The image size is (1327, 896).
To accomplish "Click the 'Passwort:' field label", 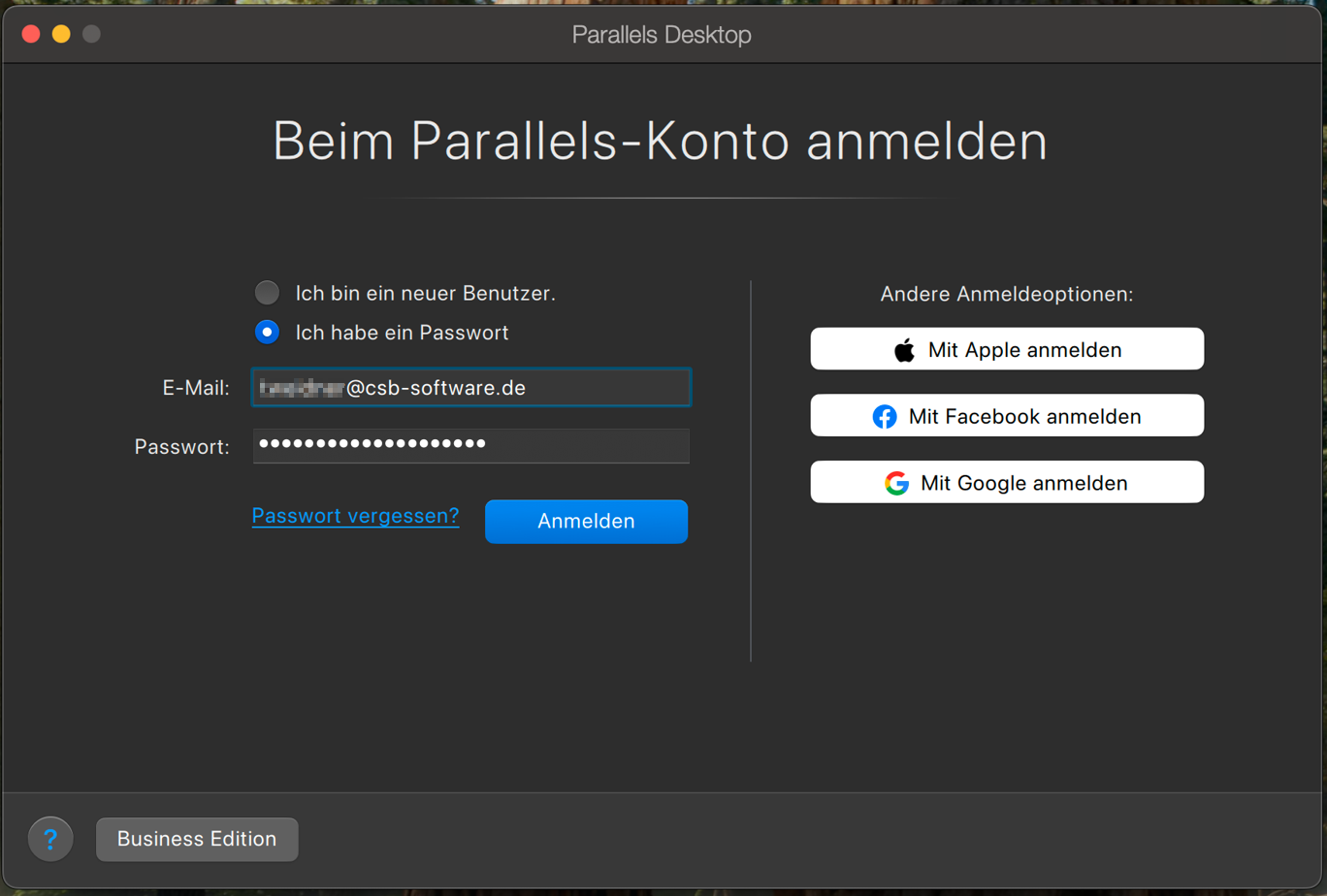I will [x=182, y=447].
